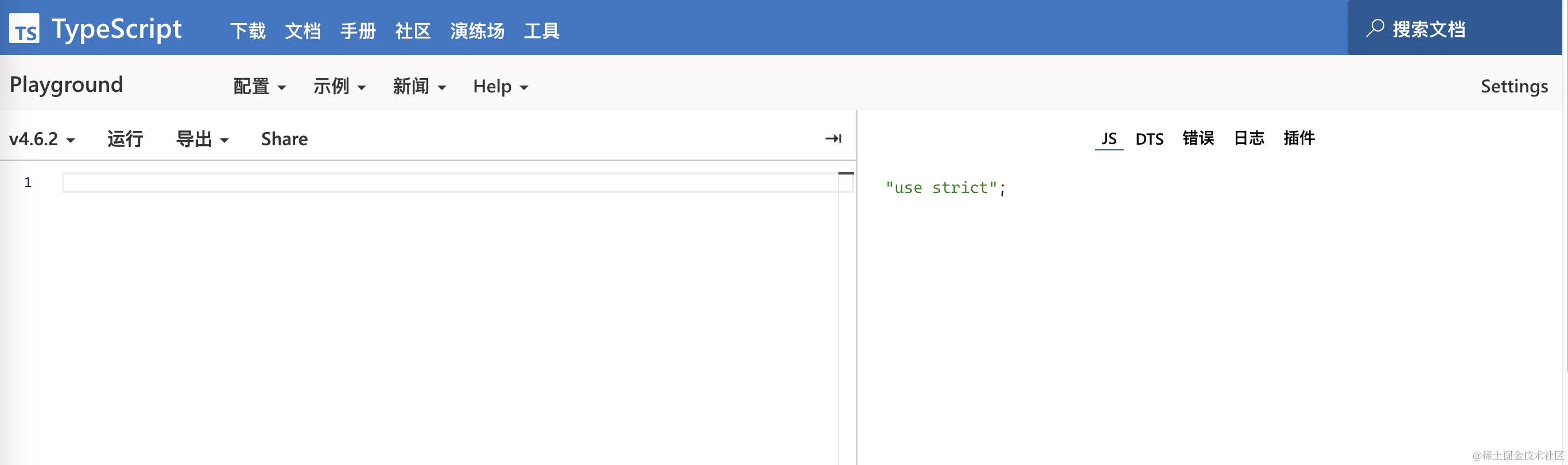The image size is (1568, 465).
Task: Open the 社区 navigation link
Action: pyautogui.click(x=413, y=30)
